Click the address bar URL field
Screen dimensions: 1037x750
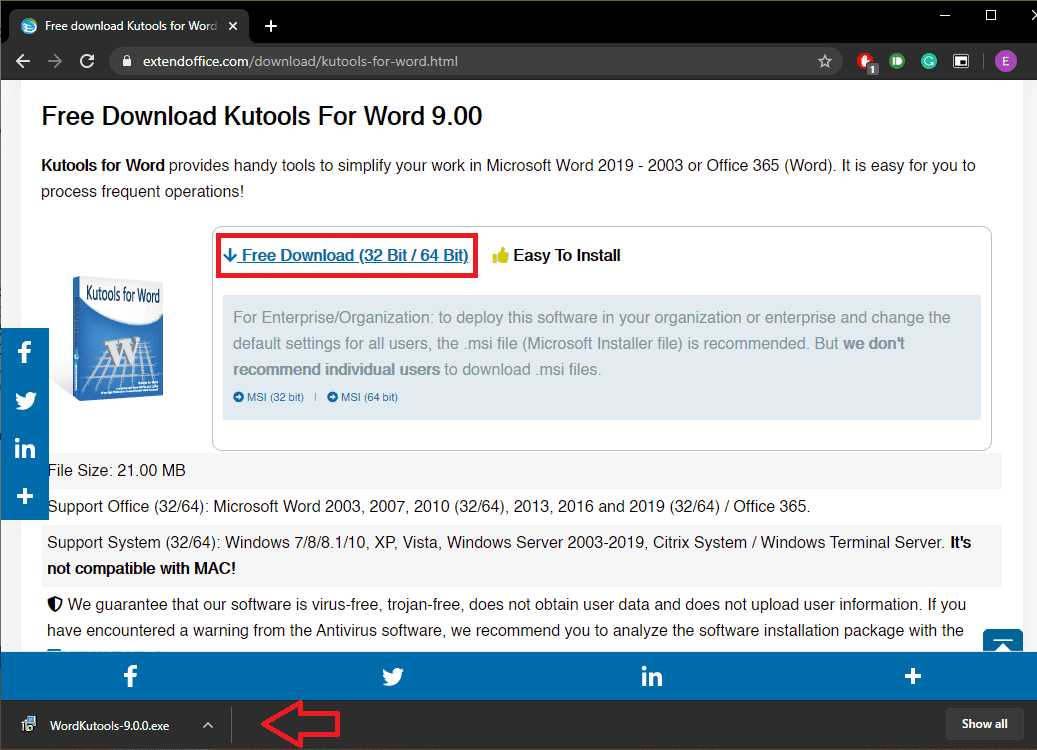pos(463,62)
